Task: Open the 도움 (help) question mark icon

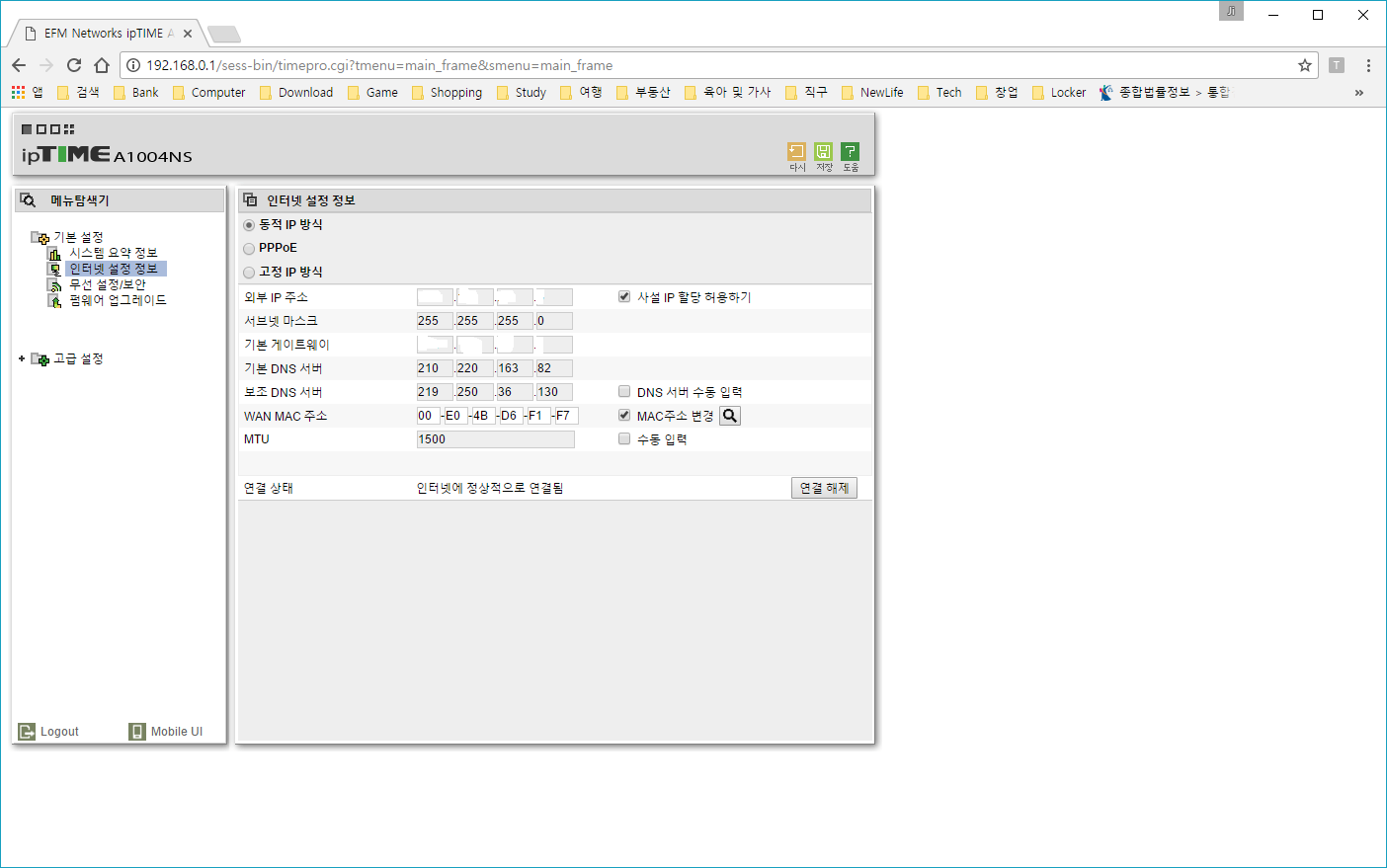Action: (x=850, y=151)
